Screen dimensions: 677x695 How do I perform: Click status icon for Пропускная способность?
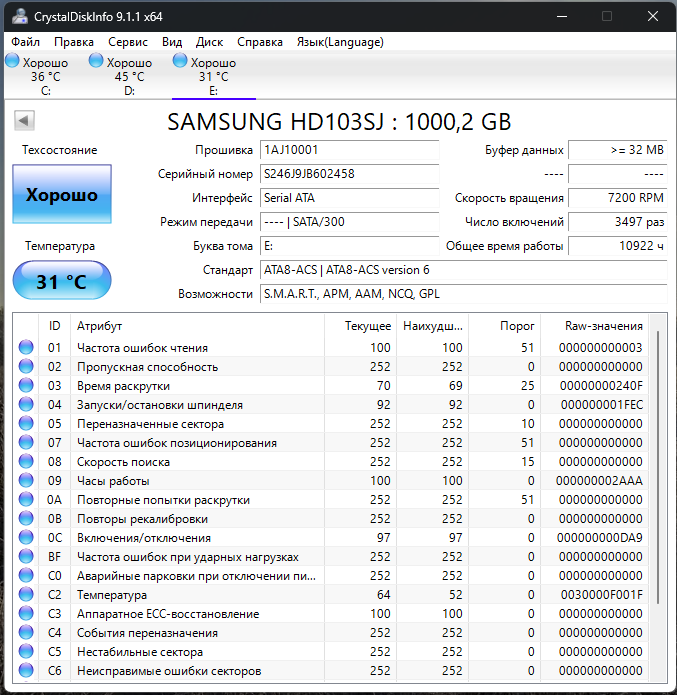[26, 366]
